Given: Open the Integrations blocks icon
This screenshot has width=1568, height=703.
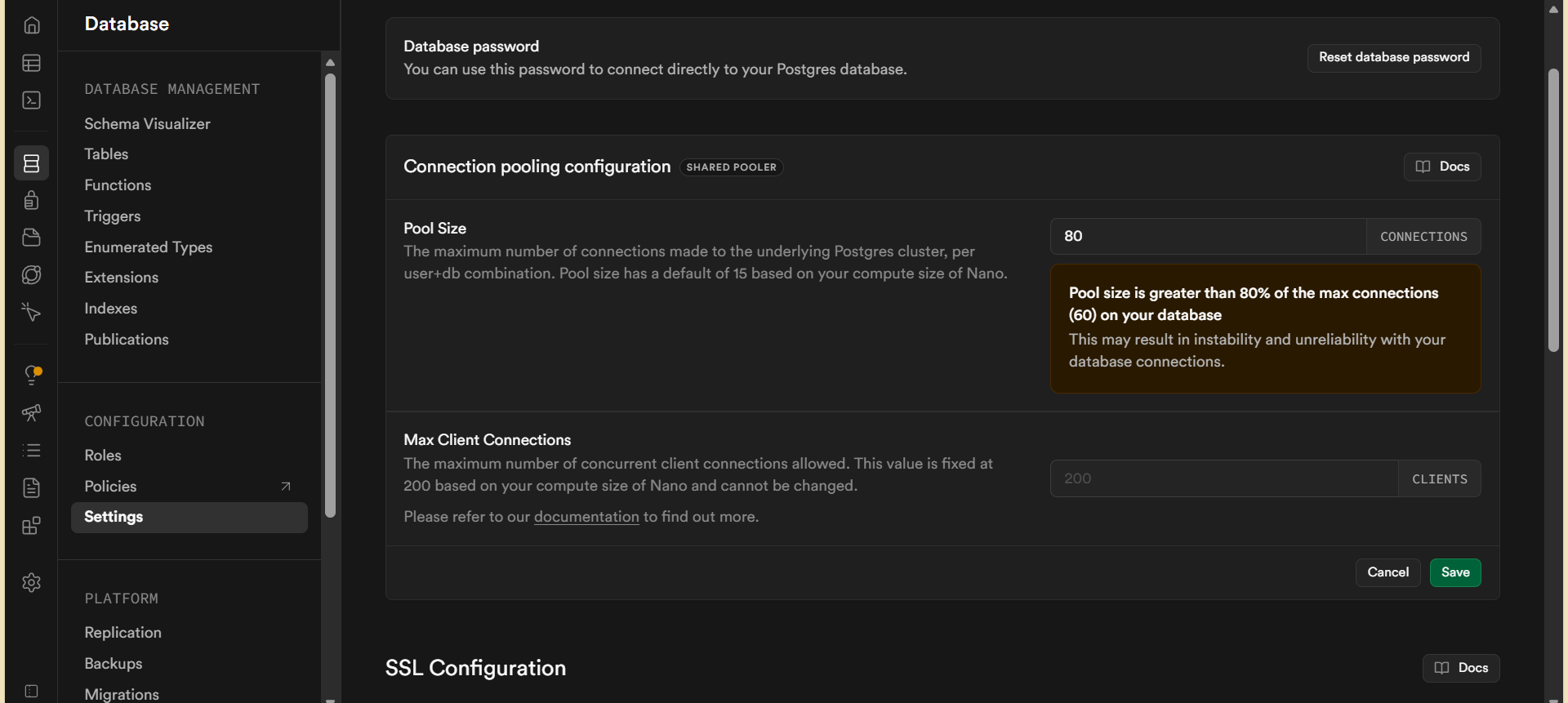Looking at the screenshot, I should [x=31, y=526].
